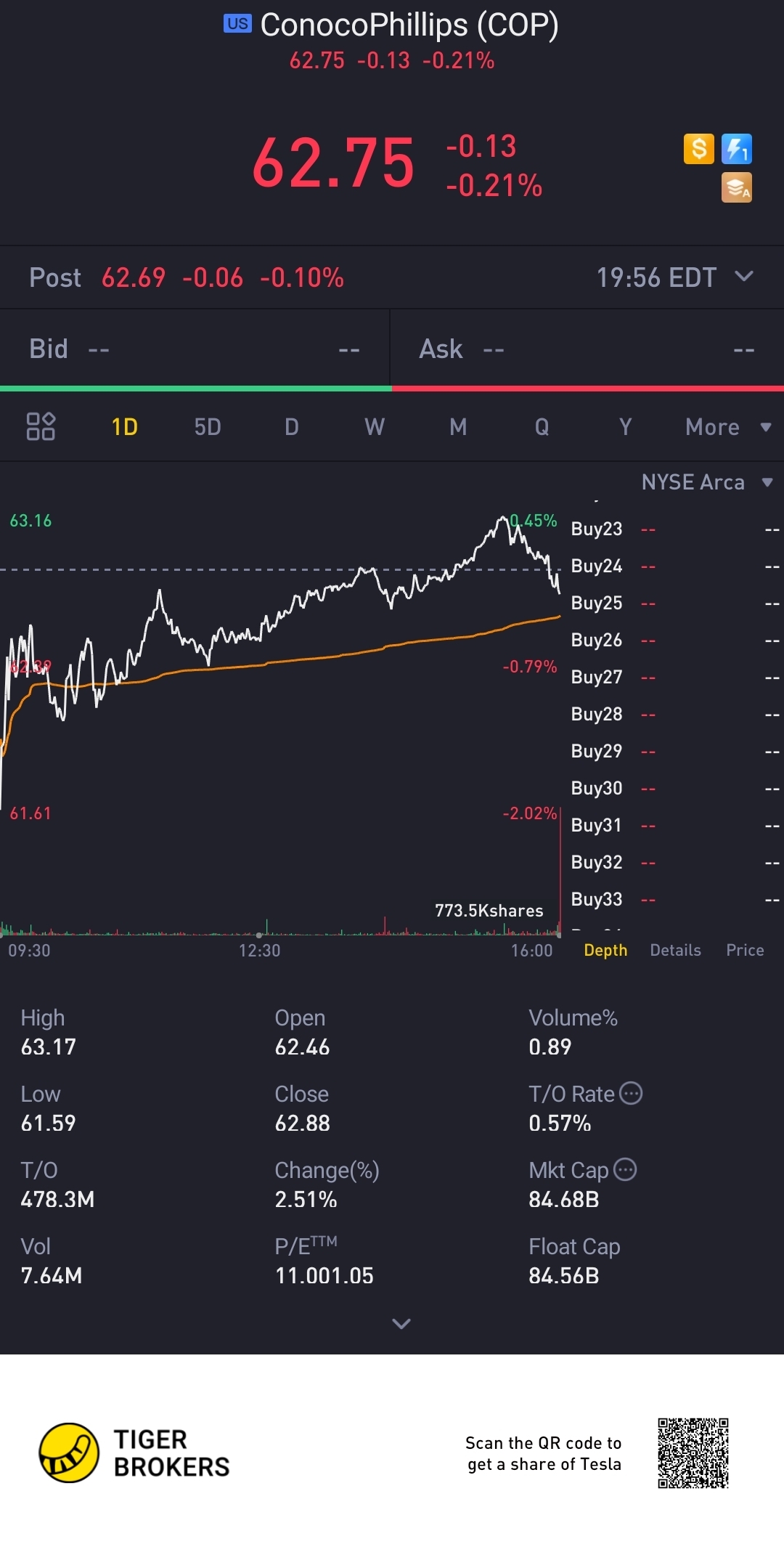This screenshot has height=1552, width=784.
Task: Tap the P/E TTM 11.001.05 value
Action: click(324, 1275)
